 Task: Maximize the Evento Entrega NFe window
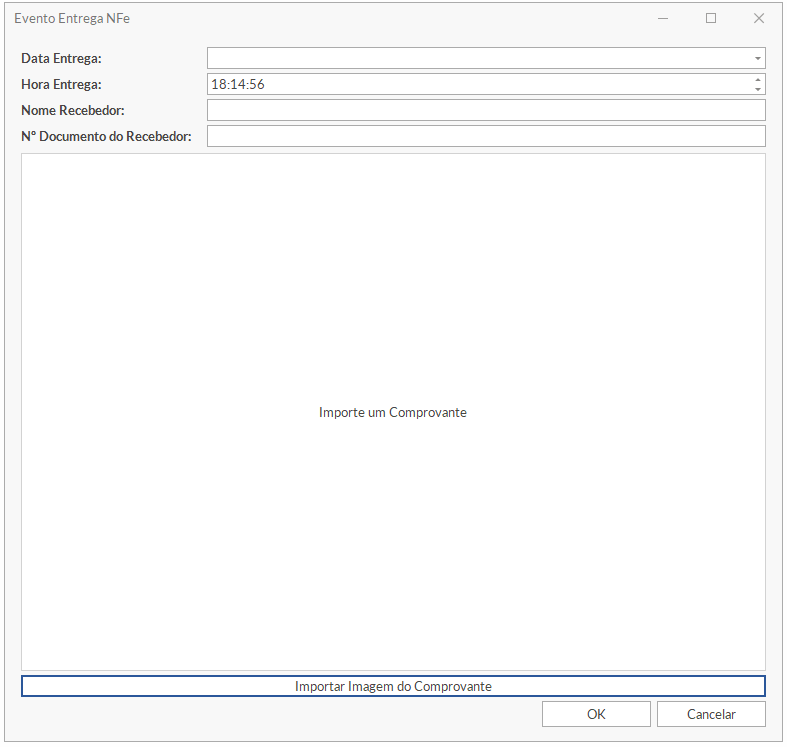pos(711,18)
